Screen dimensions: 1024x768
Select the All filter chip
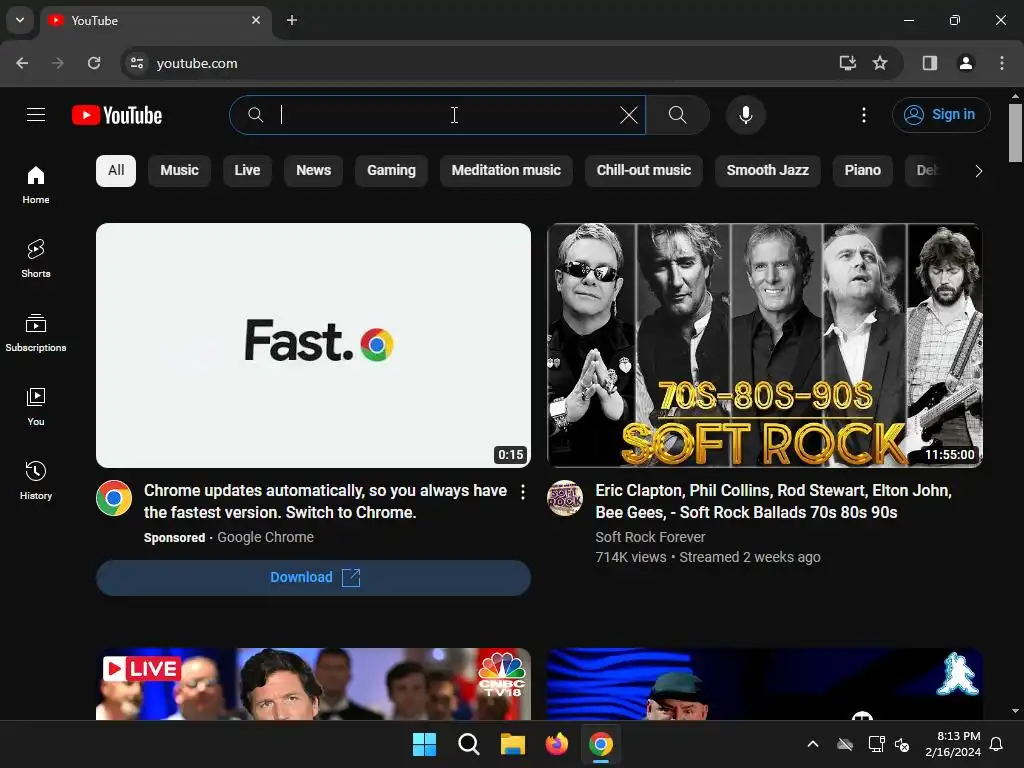[116, 170]
